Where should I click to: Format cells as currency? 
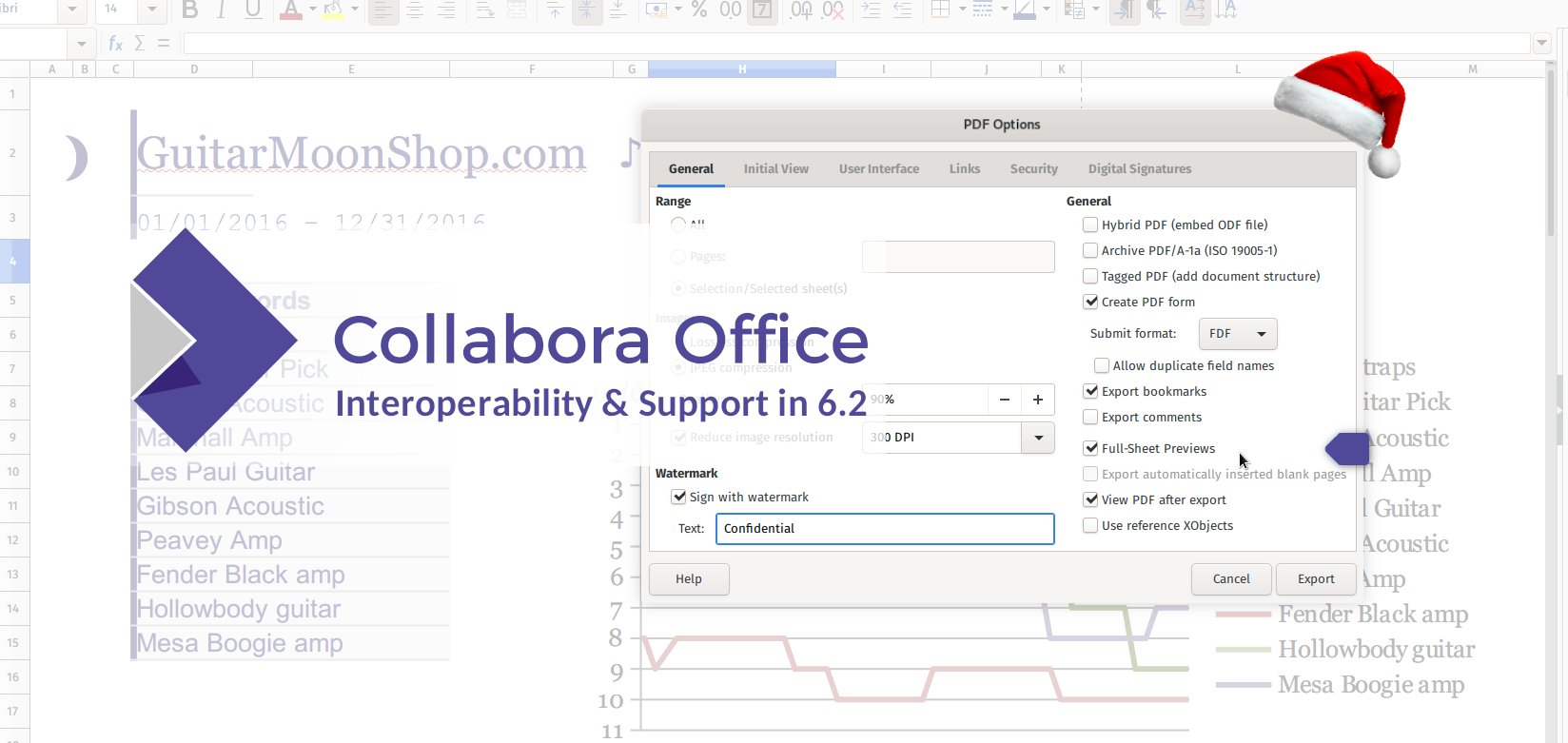(x=657, y=10)
